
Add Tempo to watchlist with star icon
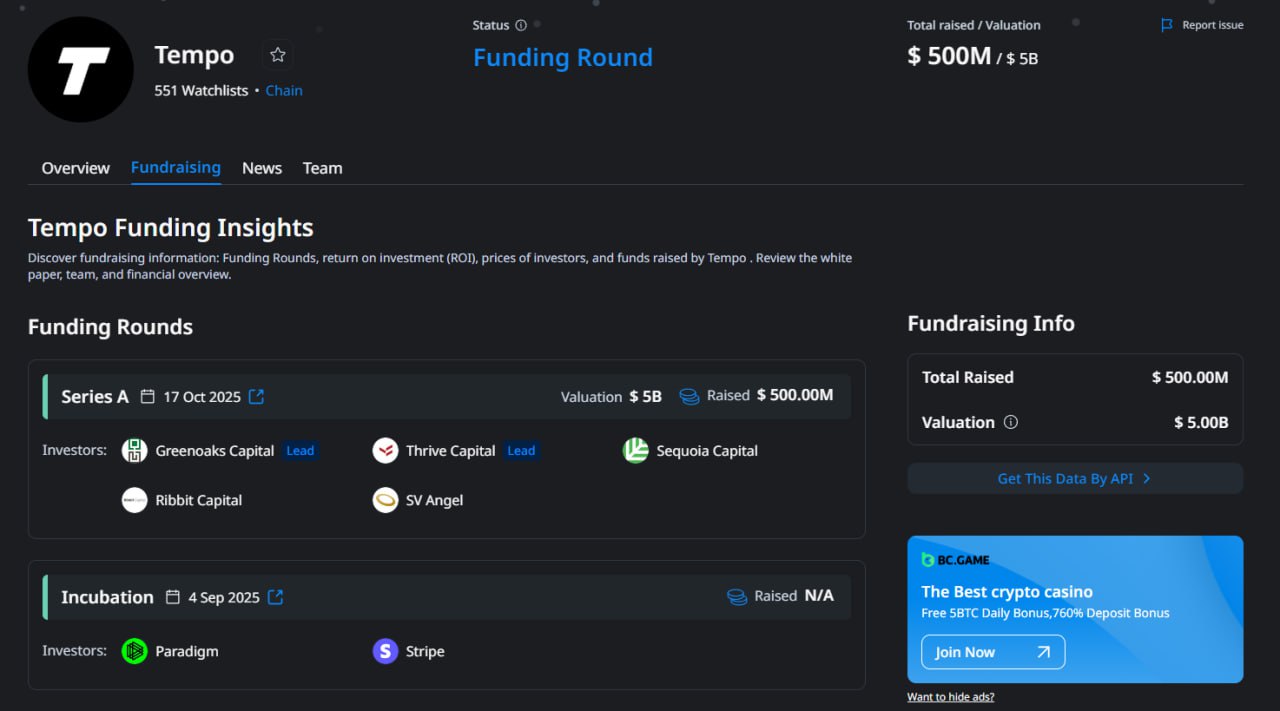[x=278, y=55]
